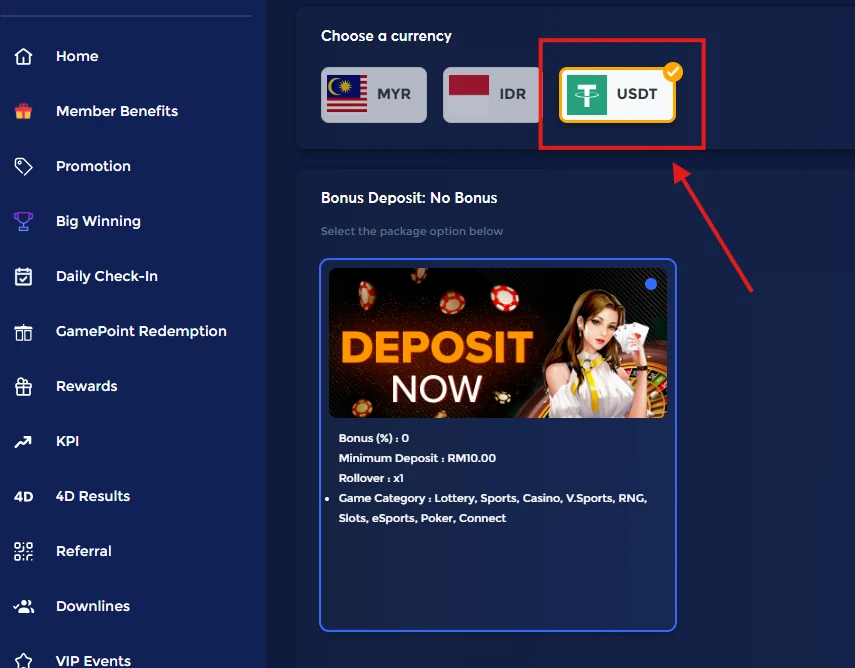Click the 'Bonus (%) : 0' text
The image size is (855, 668).
pos(374,438)
